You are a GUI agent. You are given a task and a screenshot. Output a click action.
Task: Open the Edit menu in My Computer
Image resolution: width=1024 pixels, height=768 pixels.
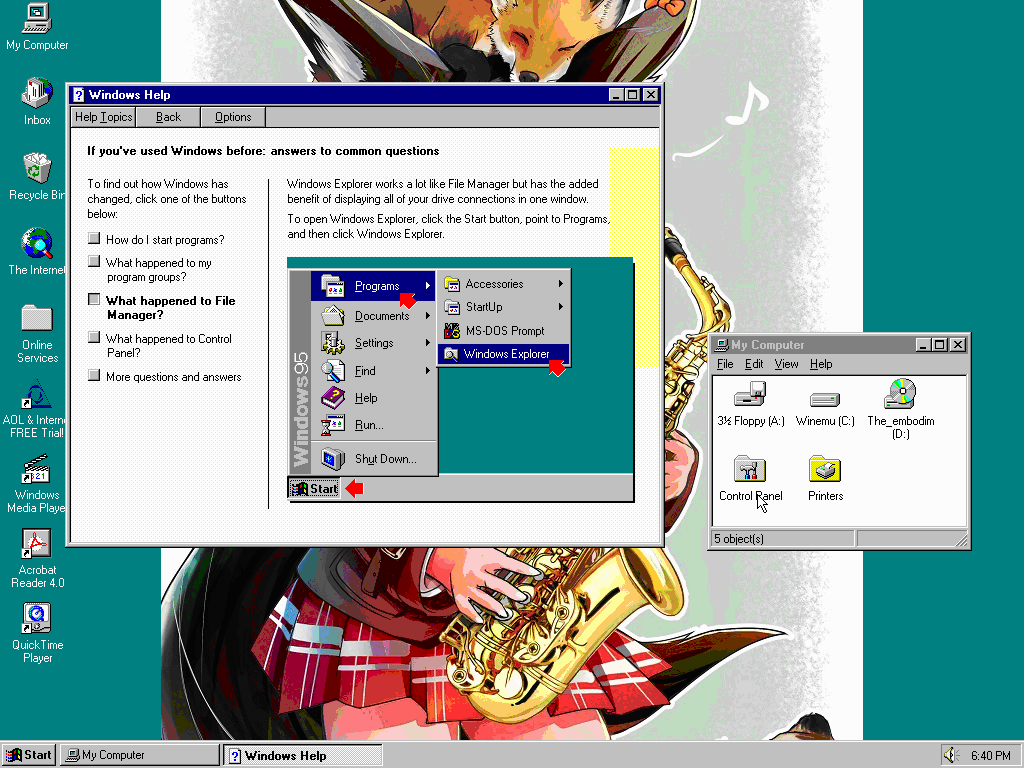click(754, 364)
